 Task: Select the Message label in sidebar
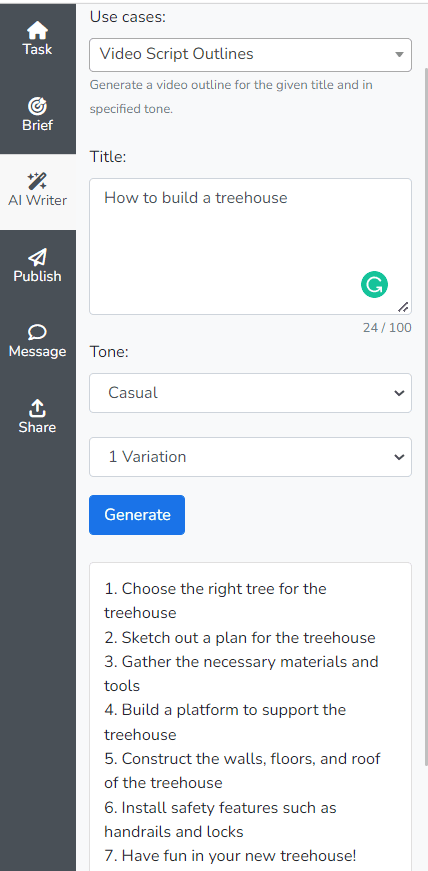tap(37, 352)
